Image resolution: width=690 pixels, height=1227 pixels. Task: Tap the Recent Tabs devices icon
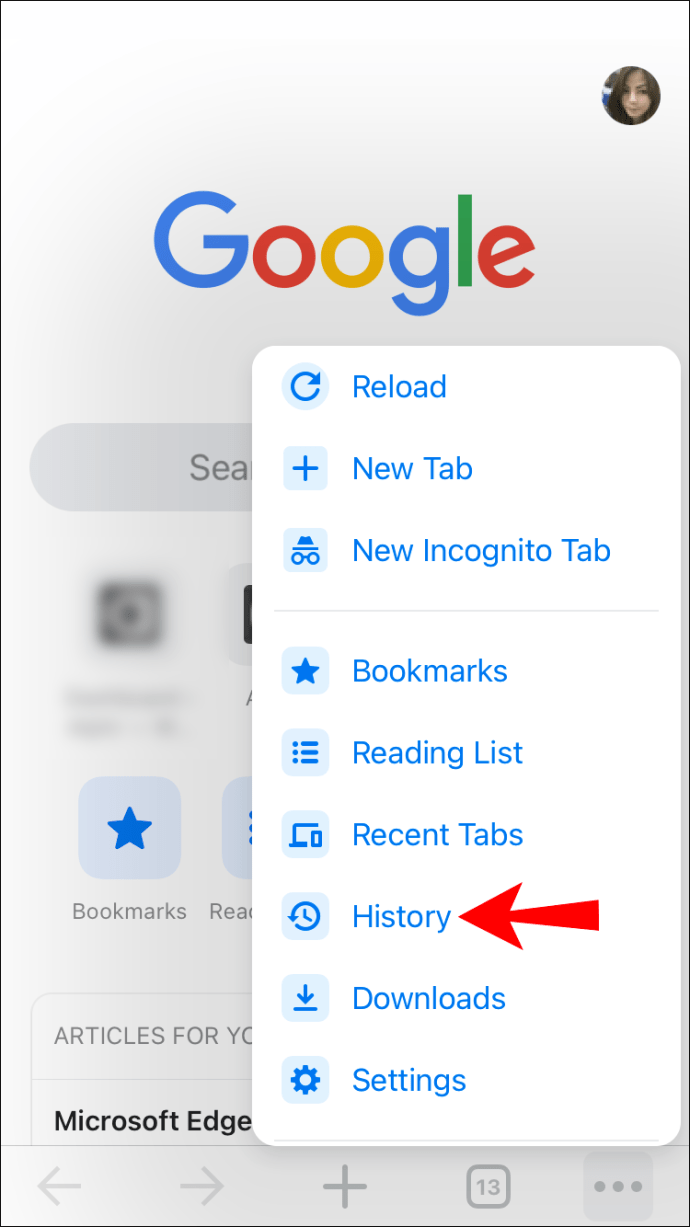(x=305, y=835)
